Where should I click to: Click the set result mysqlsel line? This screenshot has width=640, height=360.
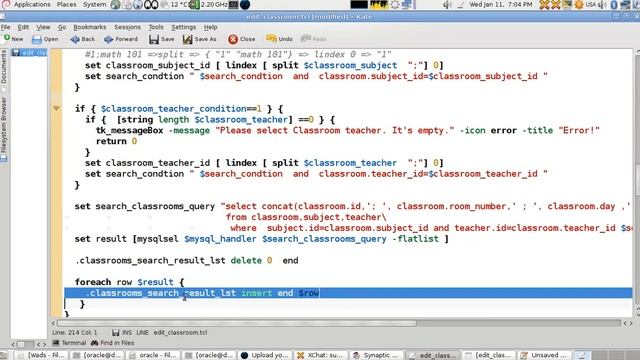261,239
